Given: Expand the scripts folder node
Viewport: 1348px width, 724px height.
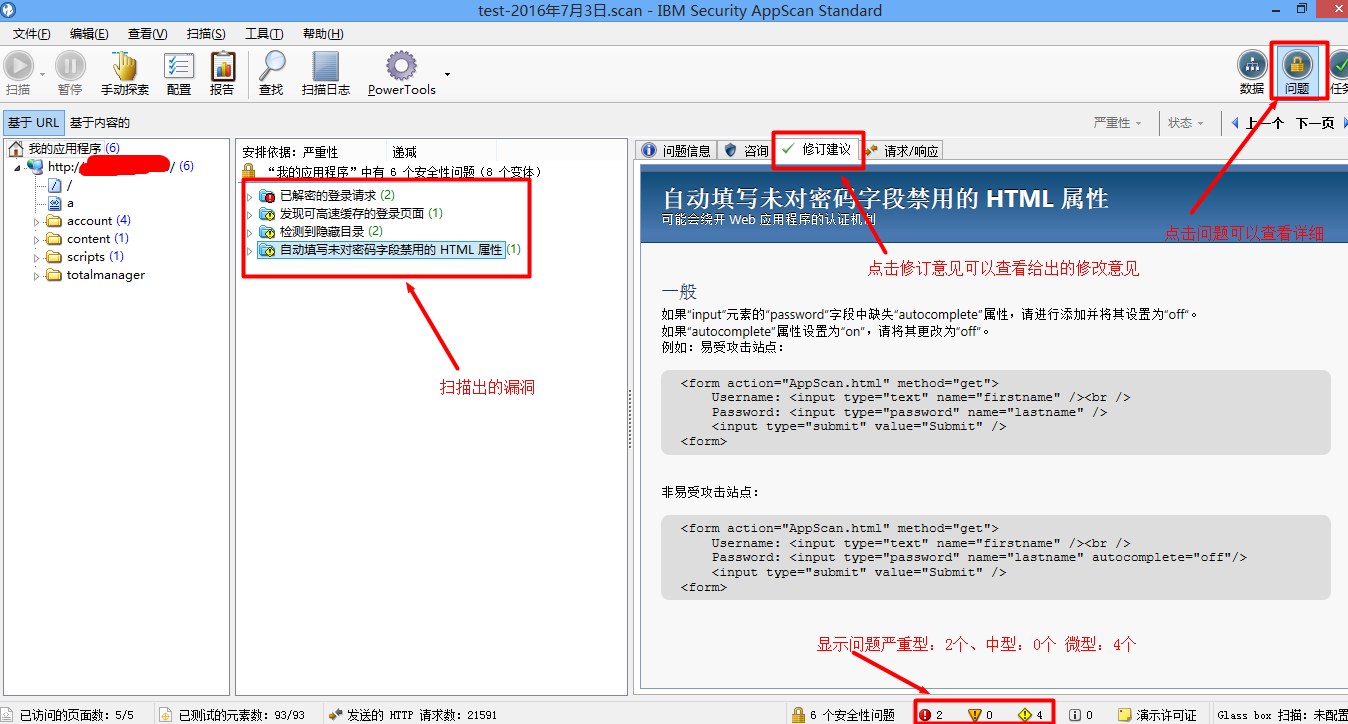Looking at the screenshot, I should tap(37, 257).
